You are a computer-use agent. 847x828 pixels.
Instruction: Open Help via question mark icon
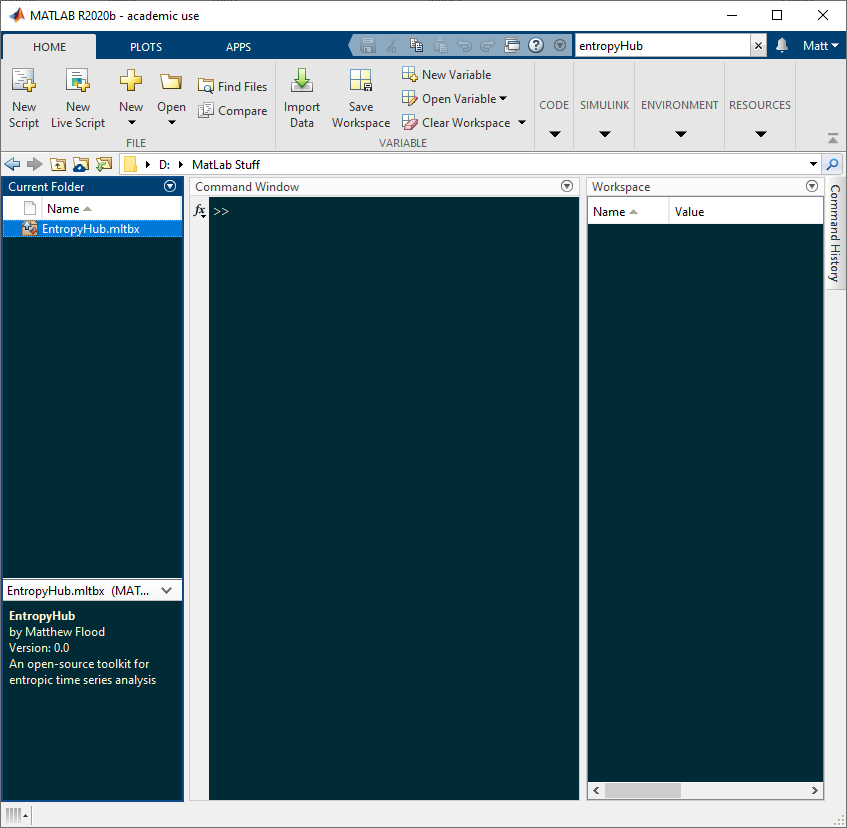[x=536, y=45]
